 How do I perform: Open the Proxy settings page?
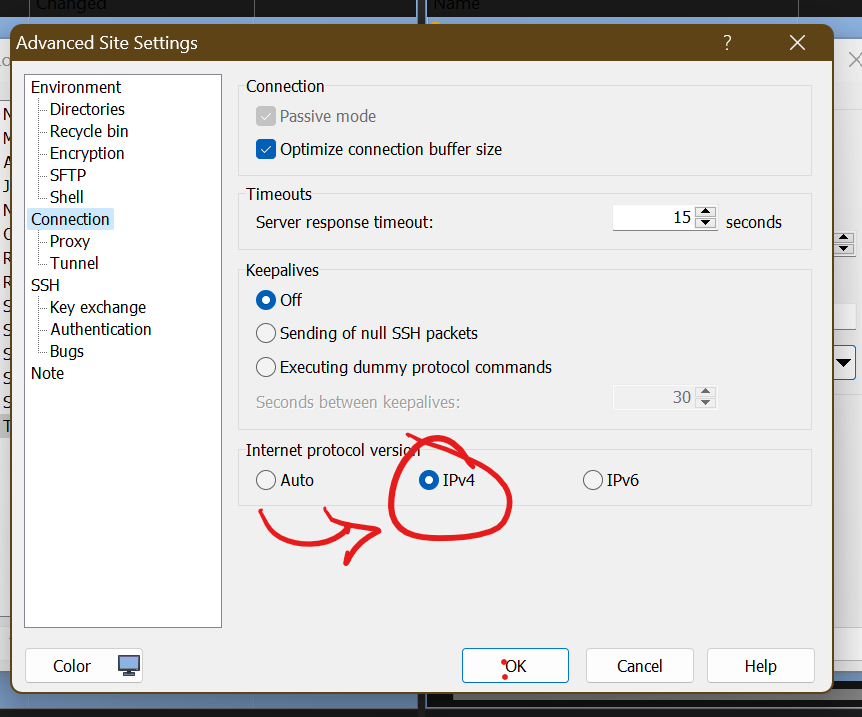coord(70,241)
